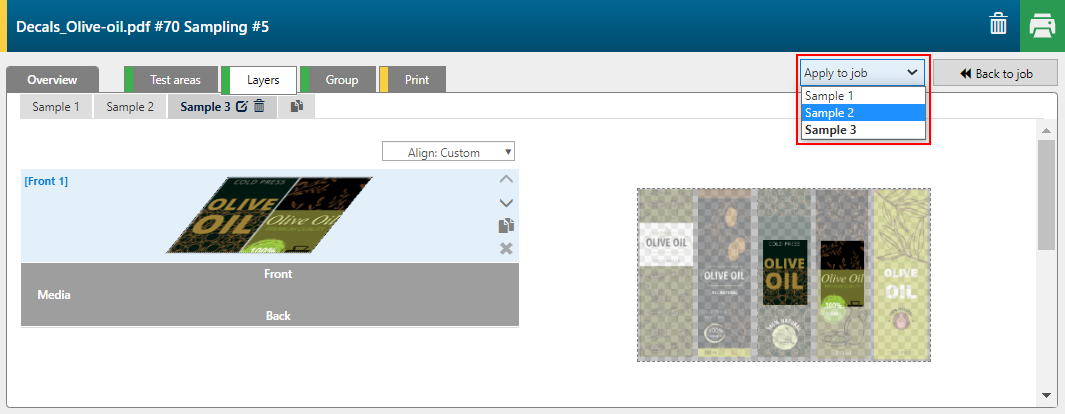Click the Back to job button
Image resolution: width=1065 pixels, height=414 pixels.
click(995, 73)
